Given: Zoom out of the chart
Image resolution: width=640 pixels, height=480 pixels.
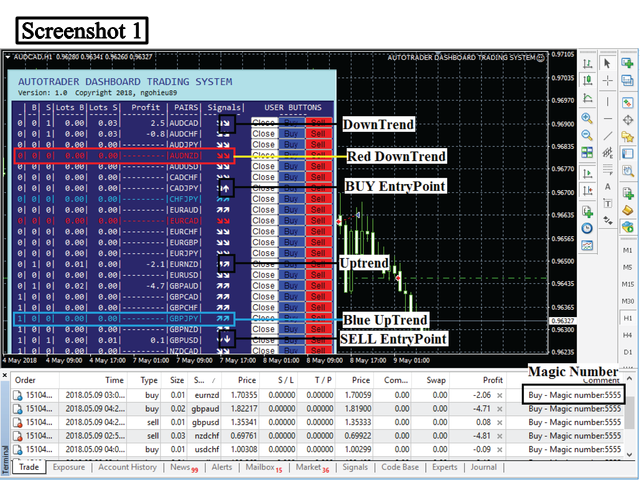Looking at the screenshot, I should coord(587,135).
